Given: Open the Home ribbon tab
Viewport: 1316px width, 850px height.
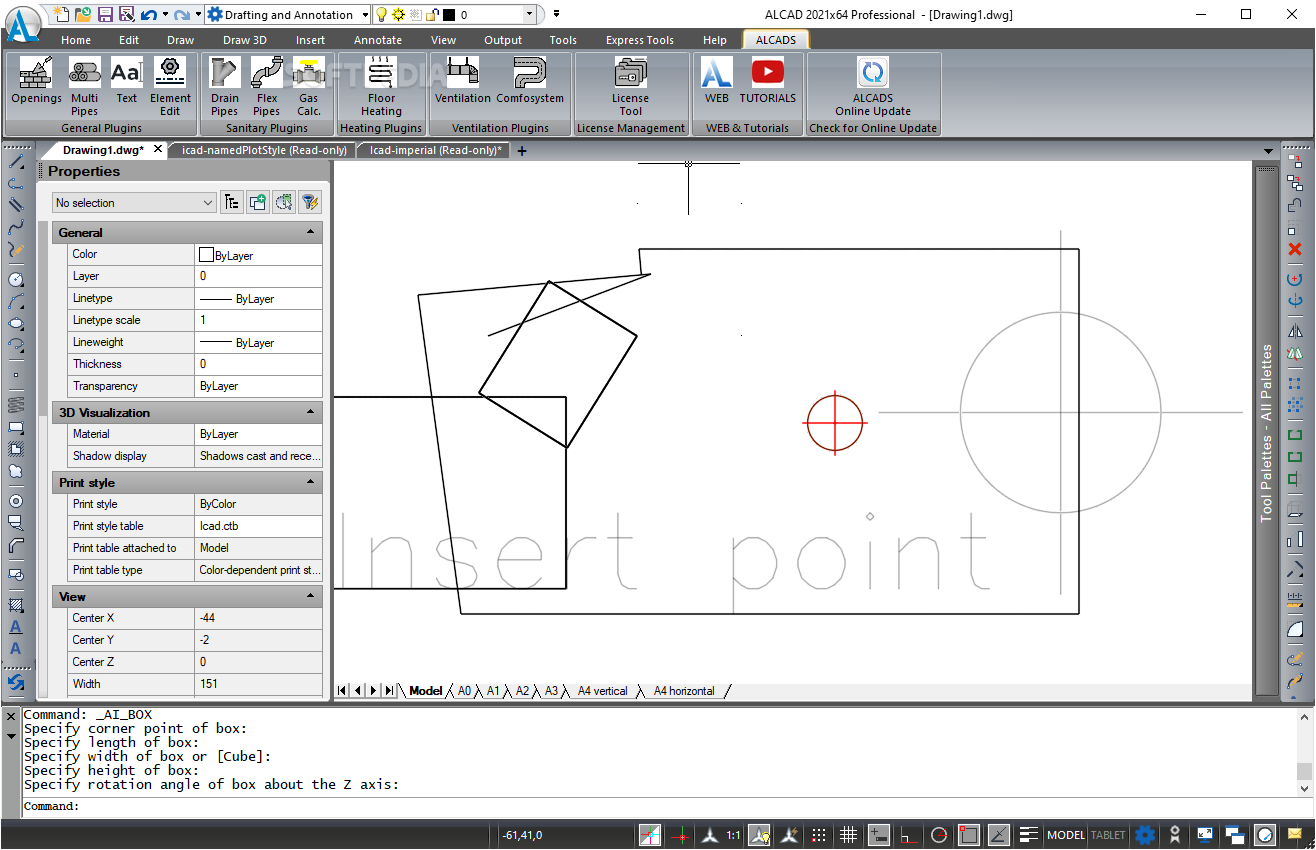Looking at the screenshot, I should pyautogui.click(x=76, y=40).
